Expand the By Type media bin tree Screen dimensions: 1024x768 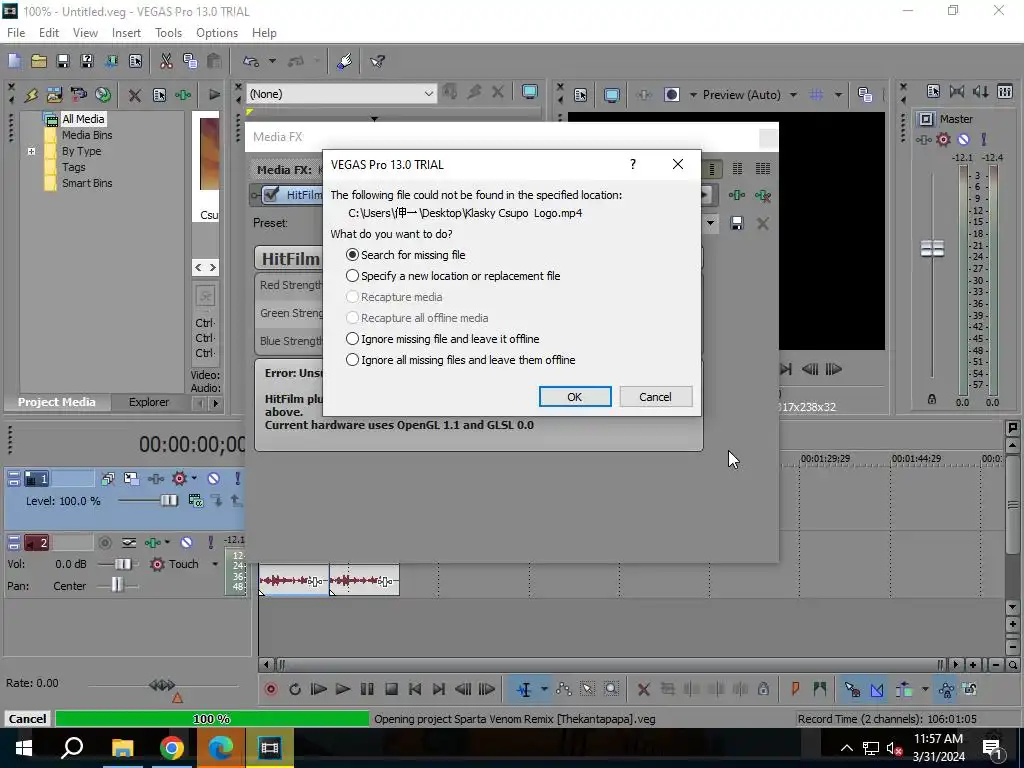[31, 152]
